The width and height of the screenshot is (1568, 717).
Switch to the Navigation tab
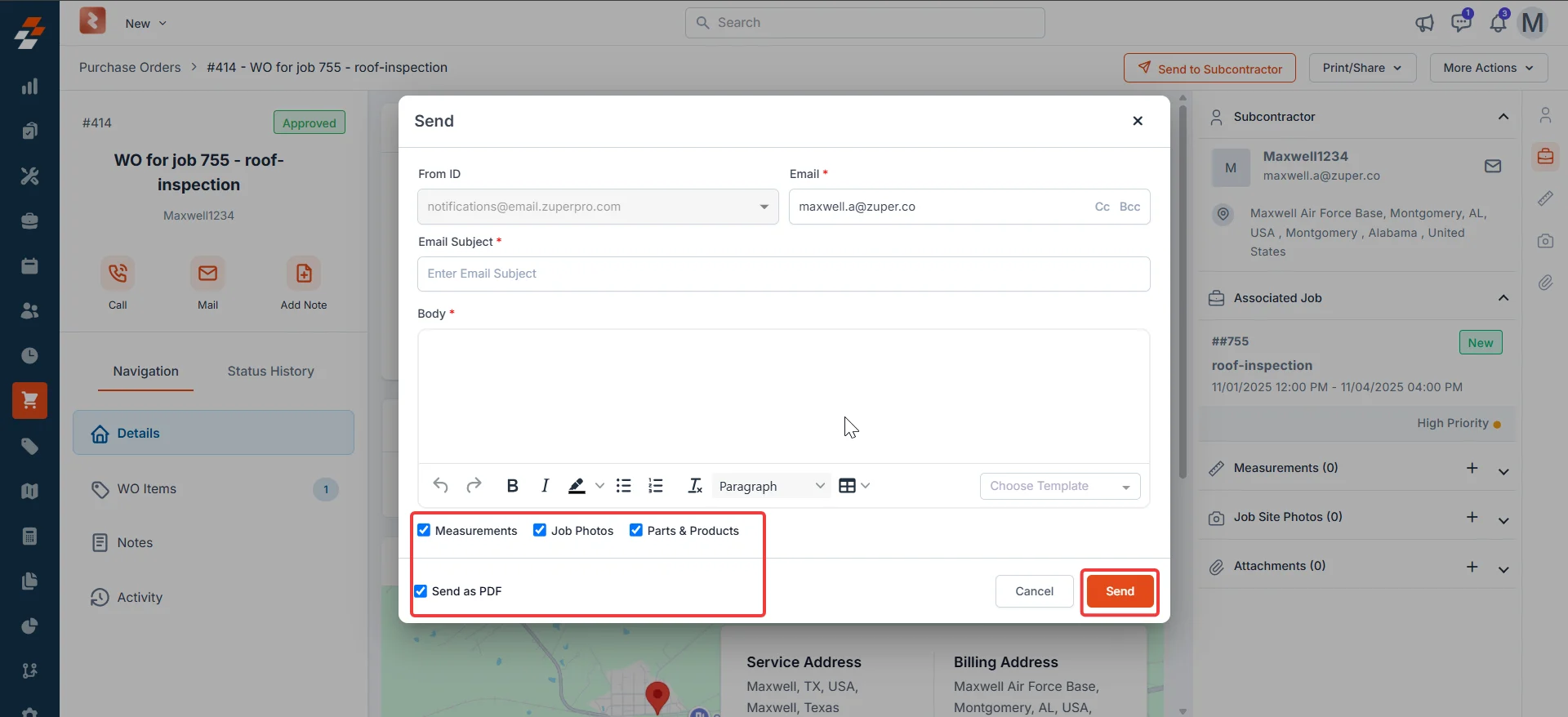(x=145, y=371)
